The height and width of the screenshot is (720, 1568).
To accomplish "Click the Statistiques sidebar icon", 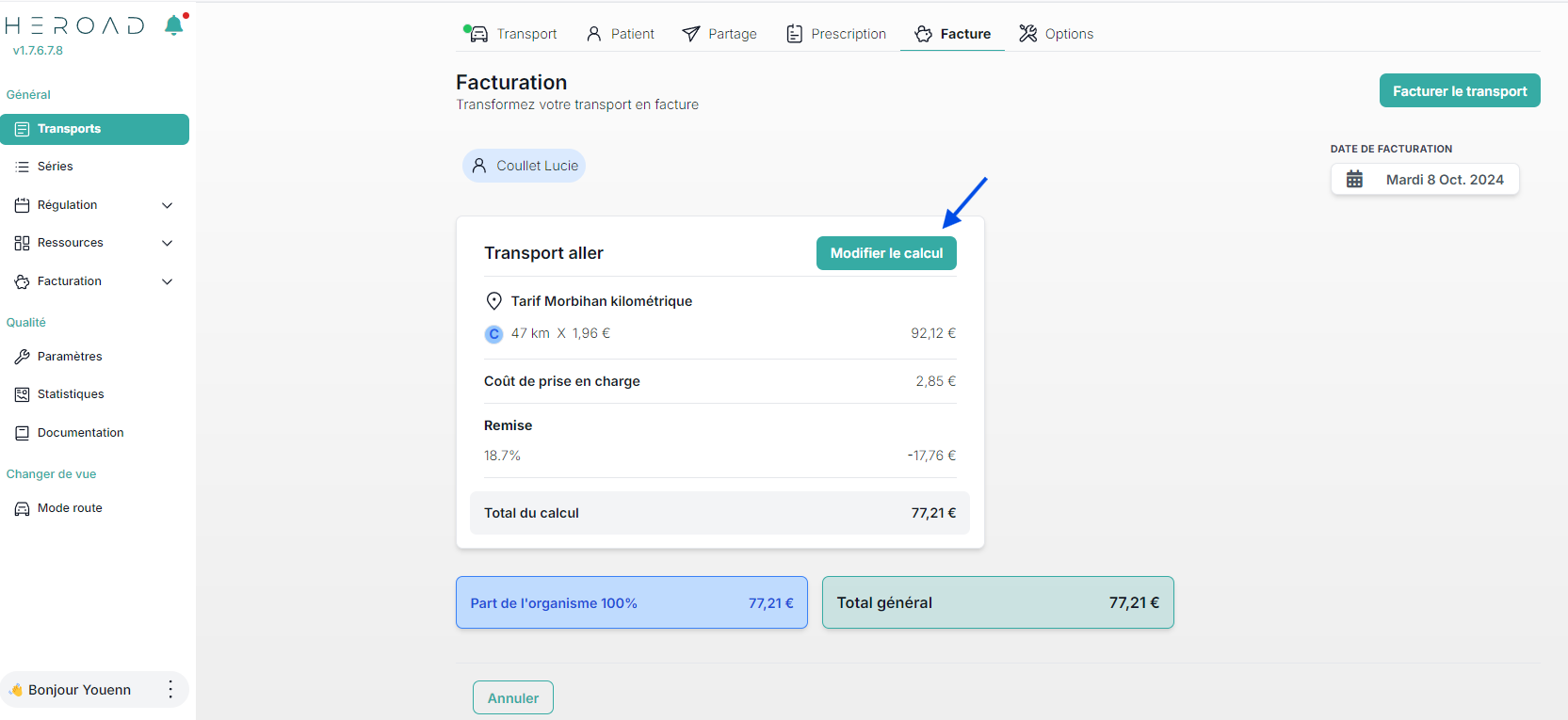I will click(22, 394).
